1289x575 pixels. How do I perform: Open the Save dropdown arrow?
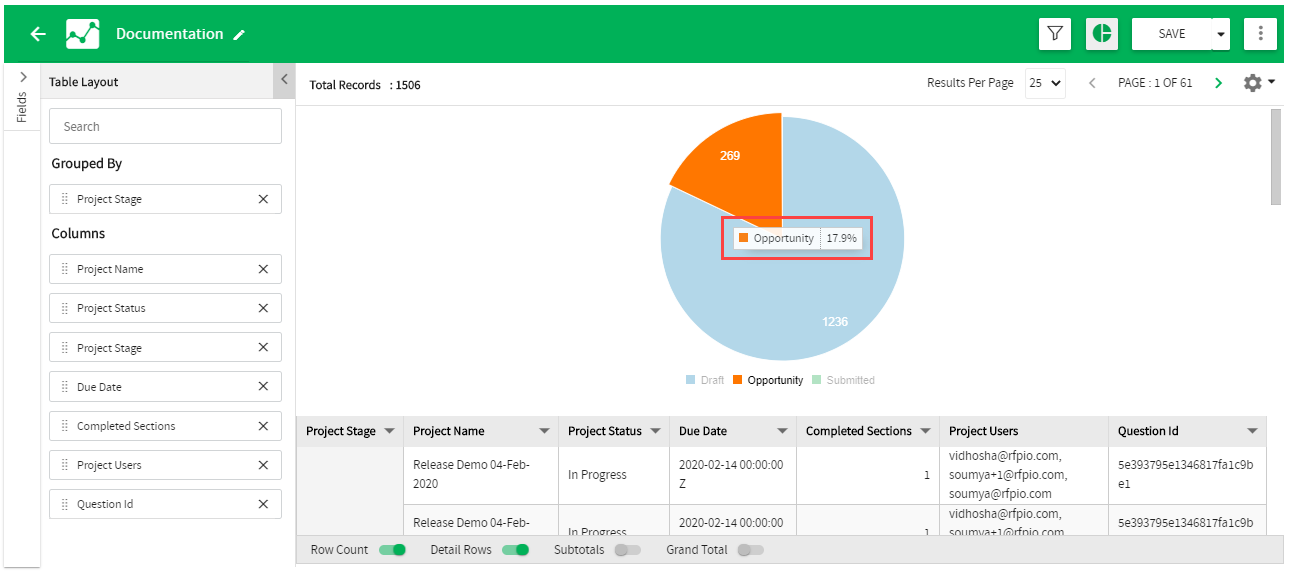point(1220,34)
